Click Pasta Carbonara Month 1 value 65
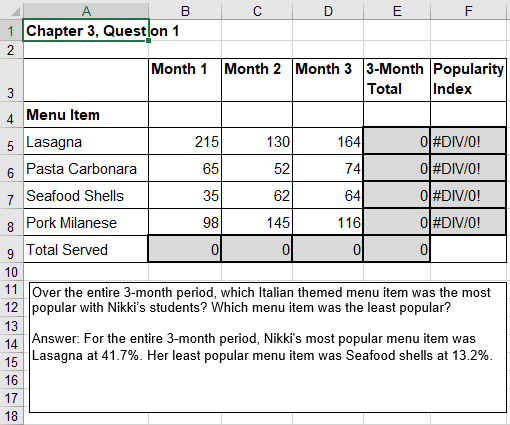The width and height of the screenshot is (510, 425). coord(185,168)
